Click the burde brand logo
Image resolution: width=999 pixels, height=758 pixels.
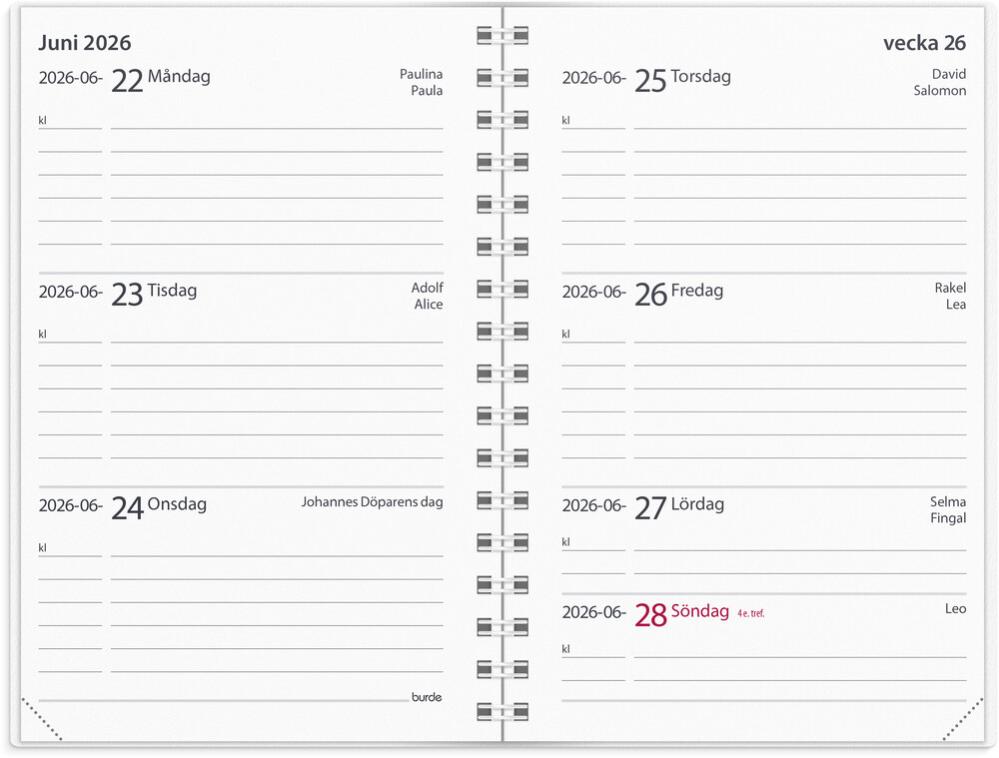pyautogui.click(x=426, y=697)
